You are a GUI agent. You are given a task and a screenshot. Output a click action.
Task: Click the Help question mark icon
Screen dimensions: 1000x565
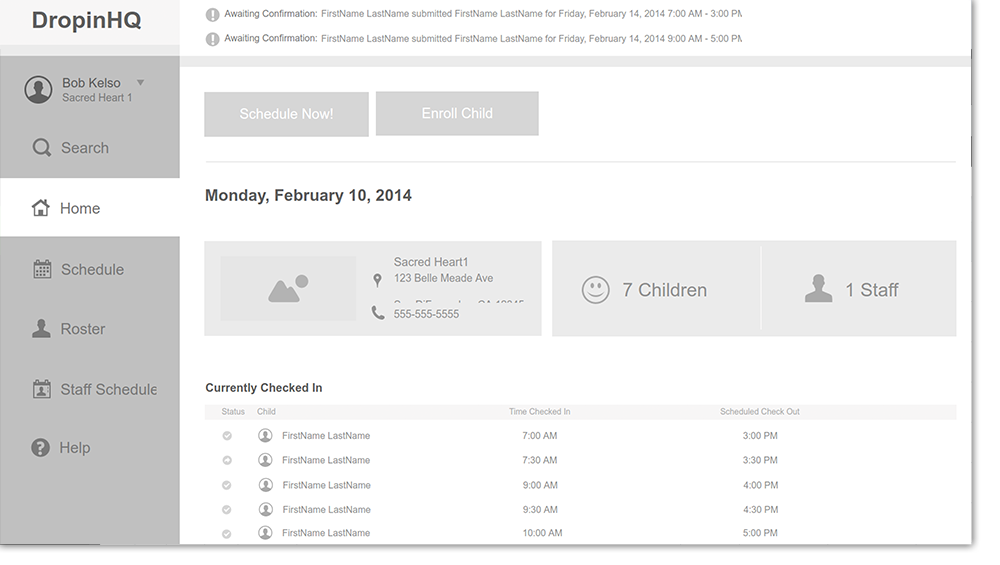pyautogui.click(x=40, y=448)
